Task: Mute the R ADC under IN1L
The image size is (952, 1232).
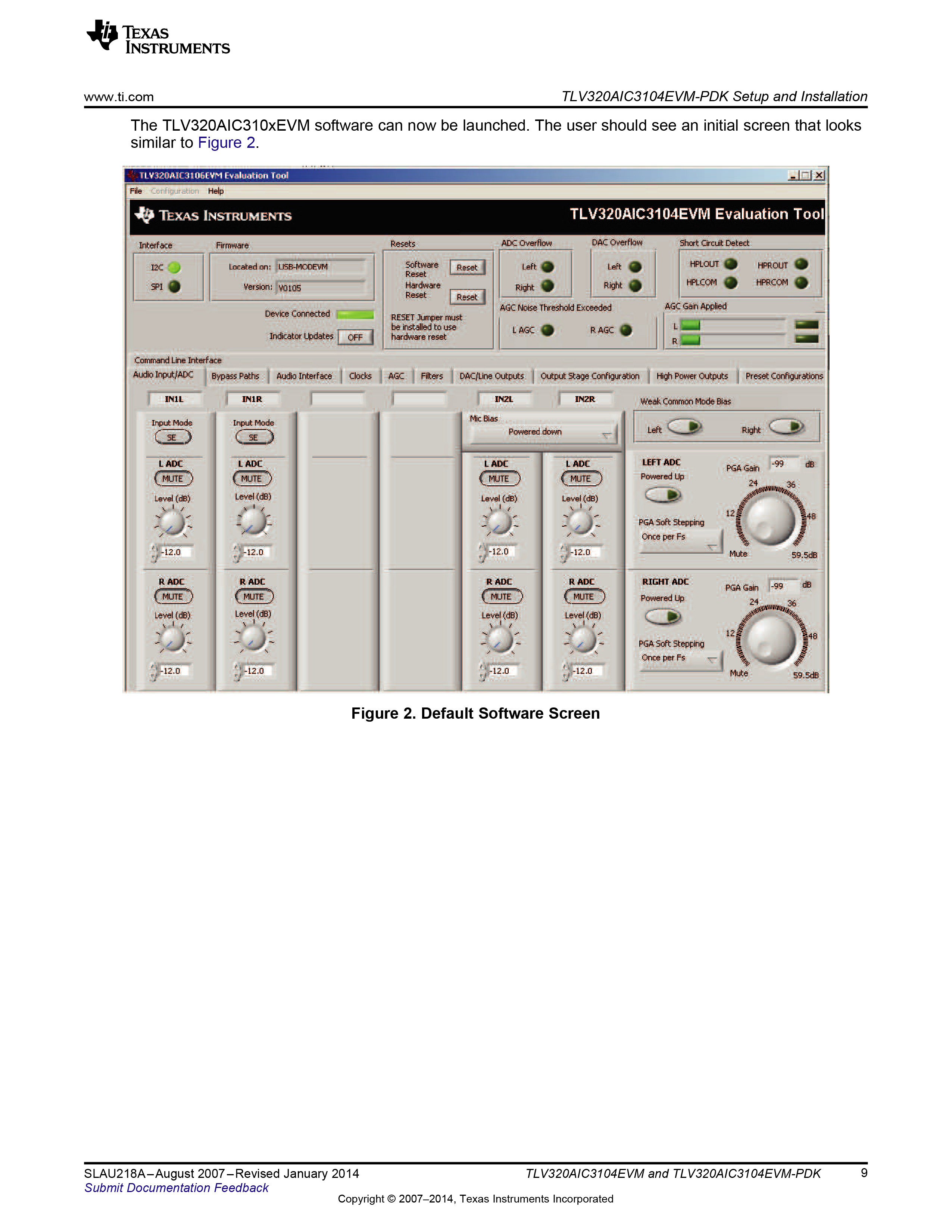Action: click(x=173, y=596)
